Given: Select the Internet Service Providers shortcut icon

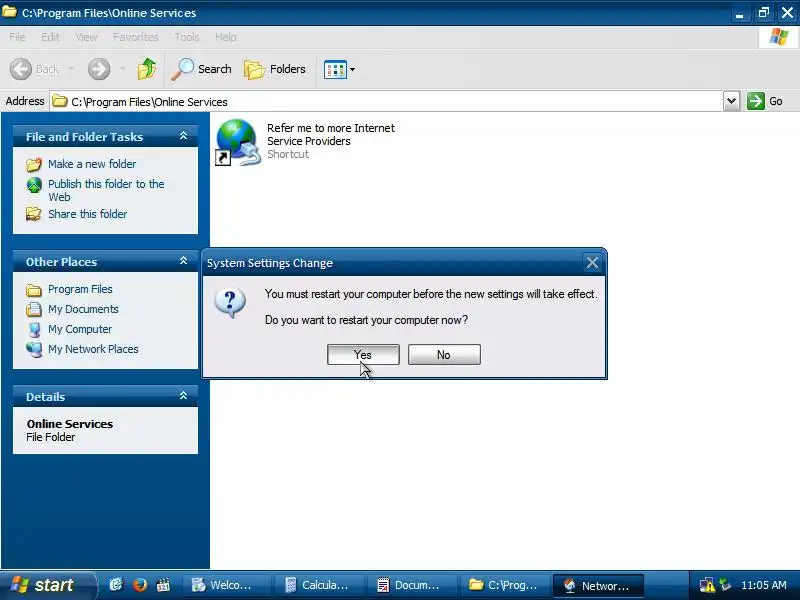Looking at the screenshot, I should point(237,142).
